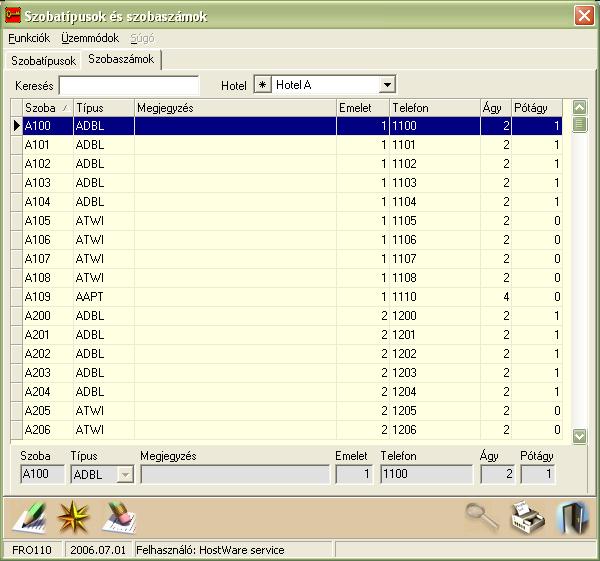Viewport: 600px width, 561px height.
Task: Click the Pótágy column header
Action: point(537,108)
